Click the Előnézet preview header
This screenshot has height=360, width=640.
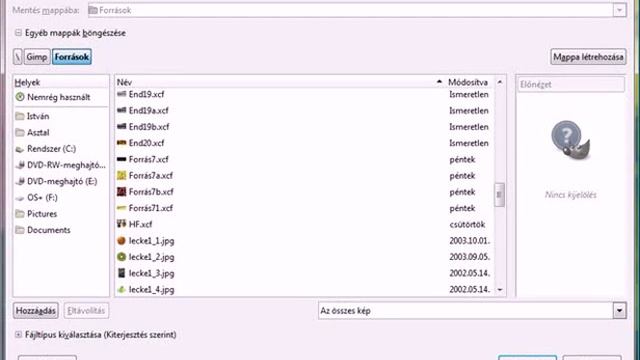point(571,84)
